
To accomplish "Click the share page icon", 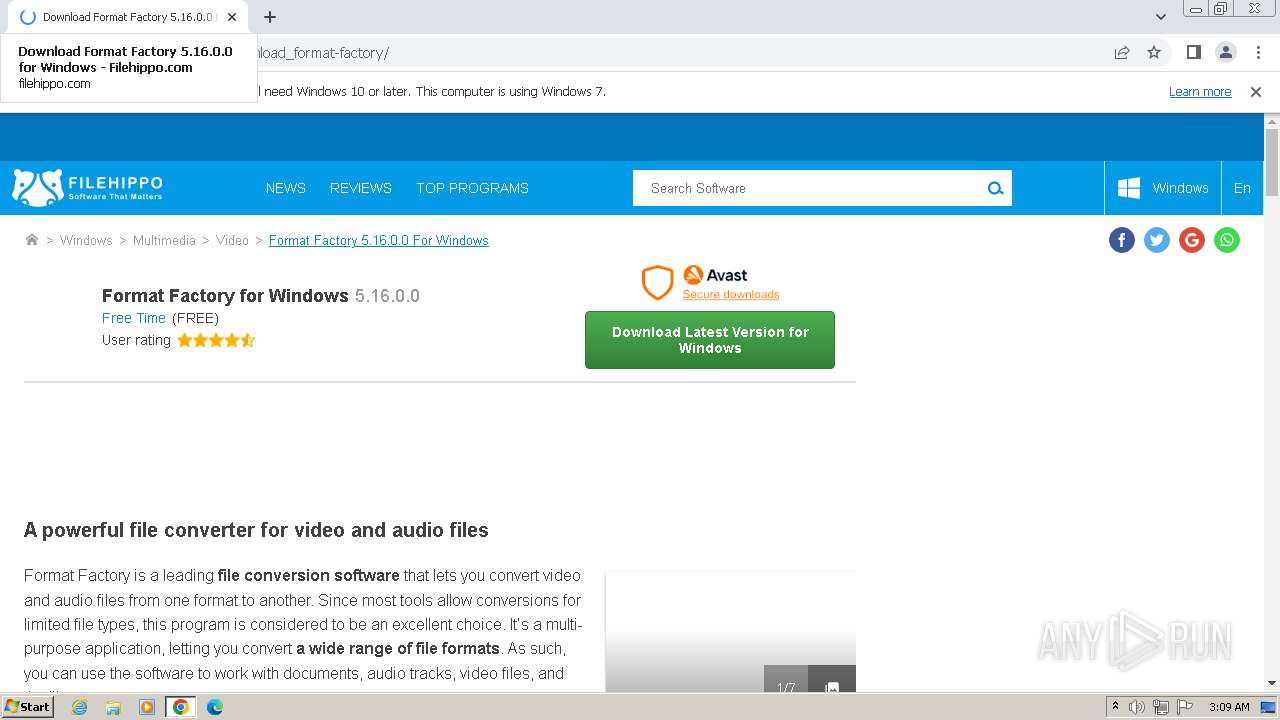I will [x=1122, y=52].
